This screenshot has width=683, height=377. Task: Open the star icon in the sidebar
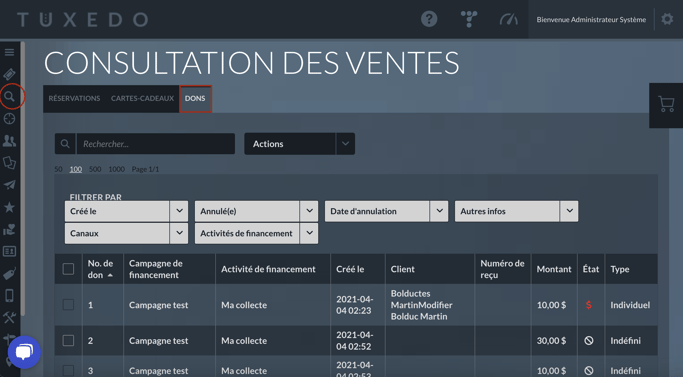coord(9,207)
